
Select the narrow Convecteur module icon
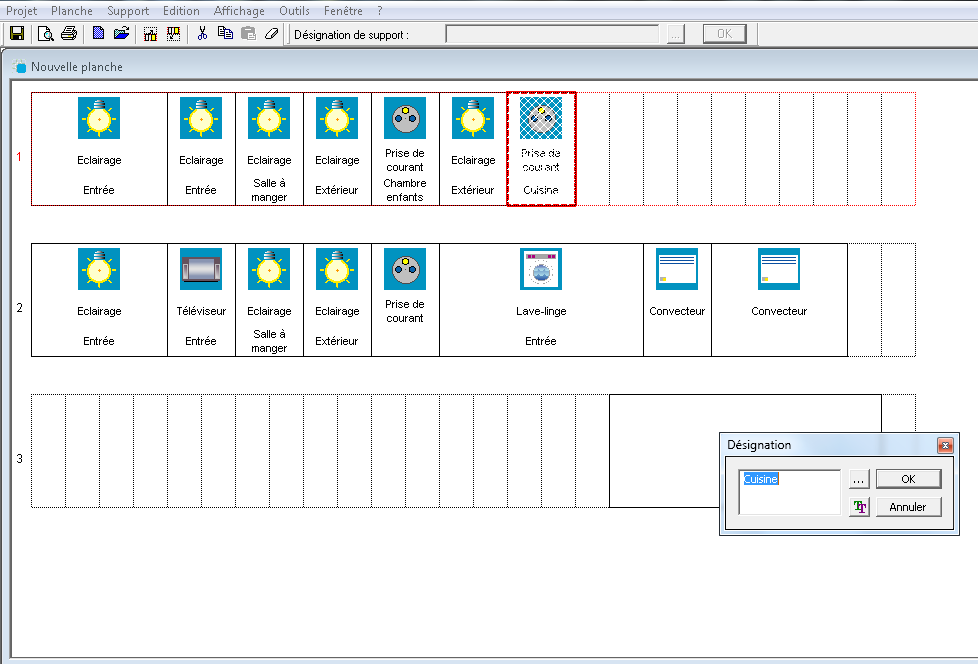pyautogui.click(x=677, y=269)
